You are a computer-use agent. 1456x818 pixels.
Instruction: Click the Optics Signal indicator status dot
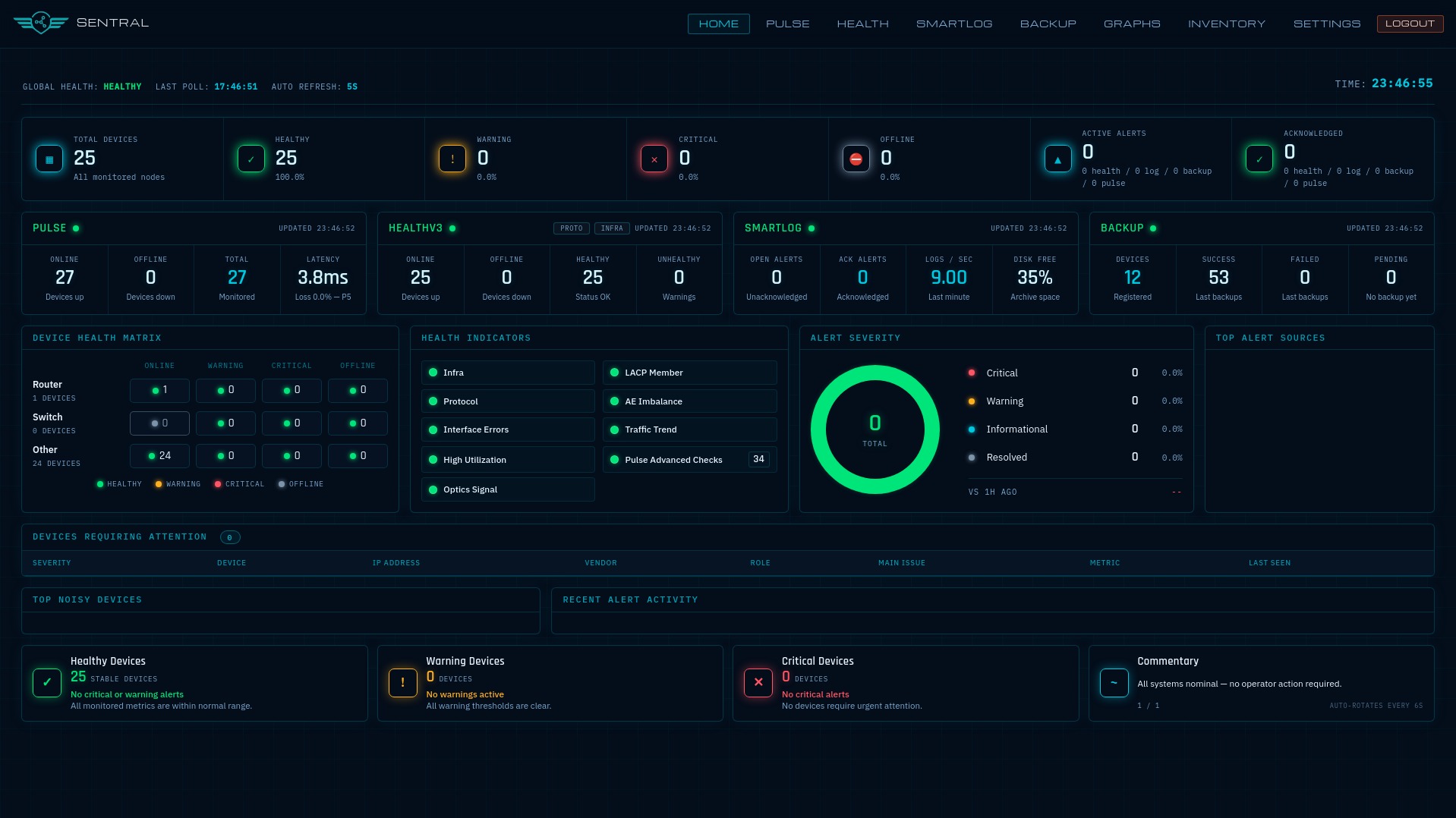(433, 489)
